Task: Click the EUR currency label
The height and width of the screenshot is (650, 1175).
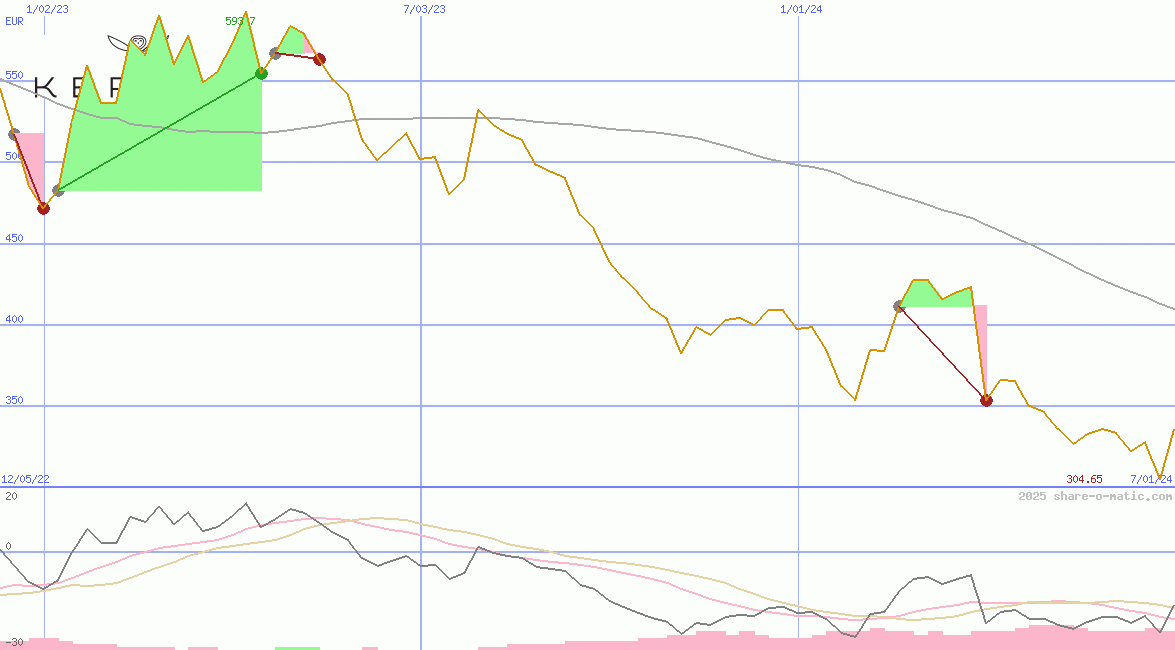Action: 14,21
